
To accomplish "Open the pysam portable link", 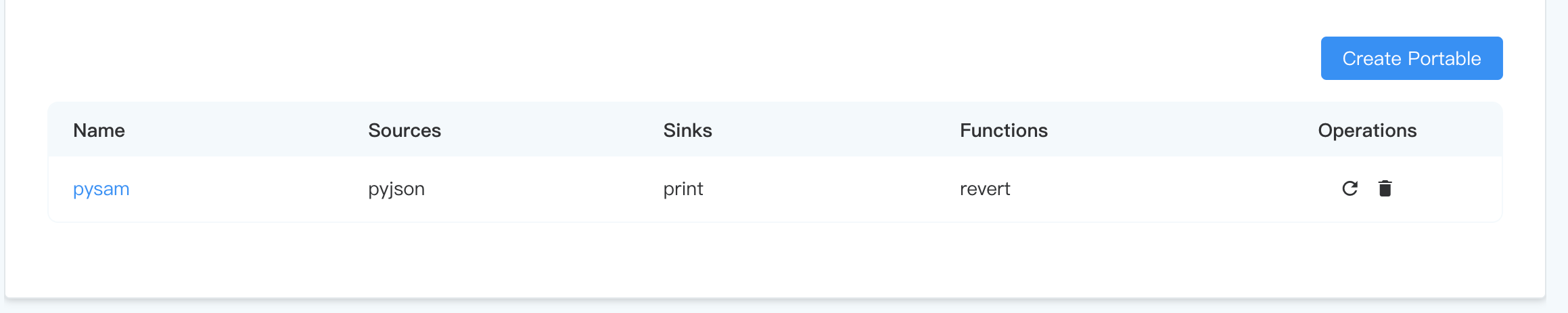I will click(x=101, y=189).
